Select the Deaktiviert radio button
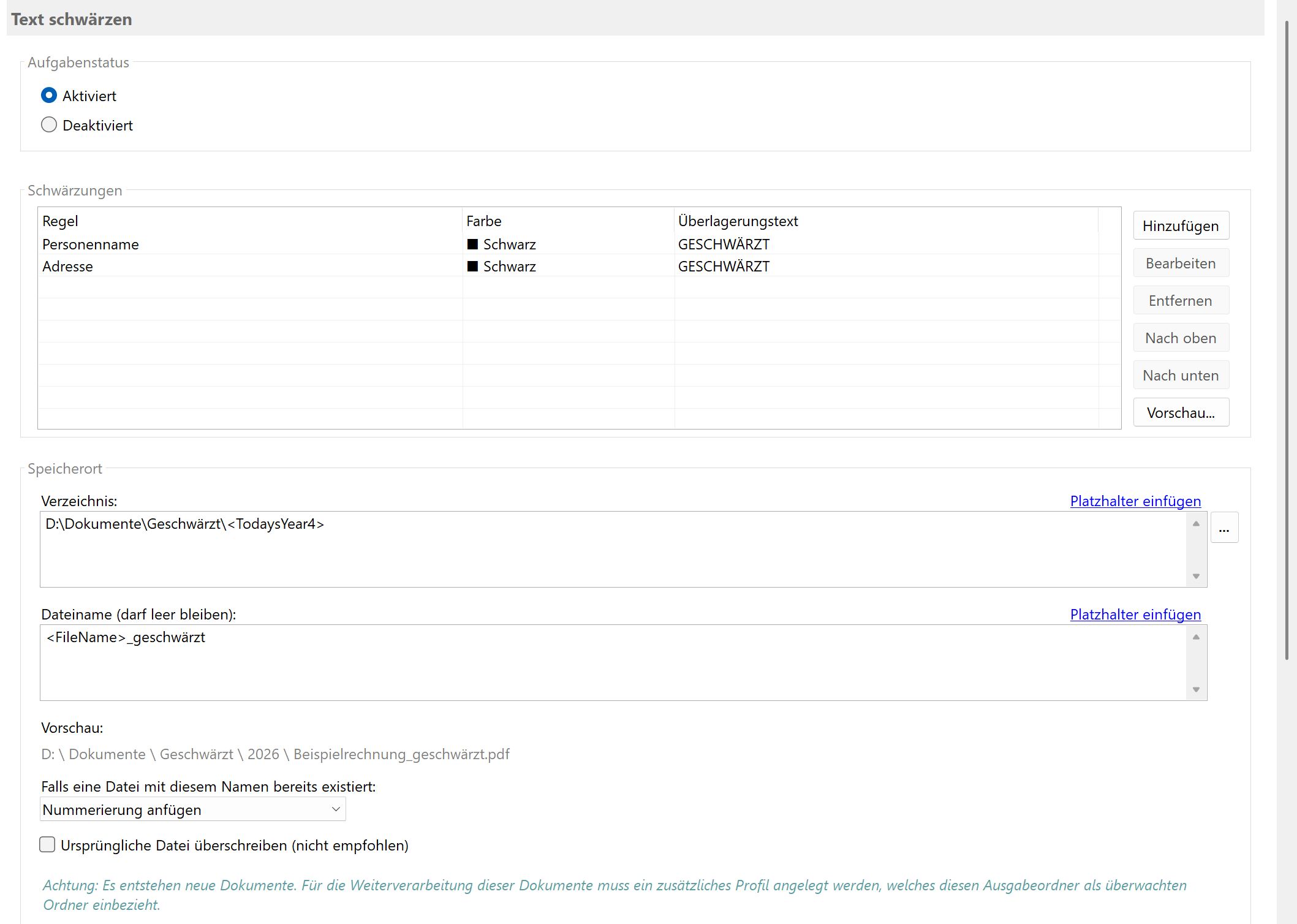The height and width of the screenshot is (924, 1297). [49, 125]
